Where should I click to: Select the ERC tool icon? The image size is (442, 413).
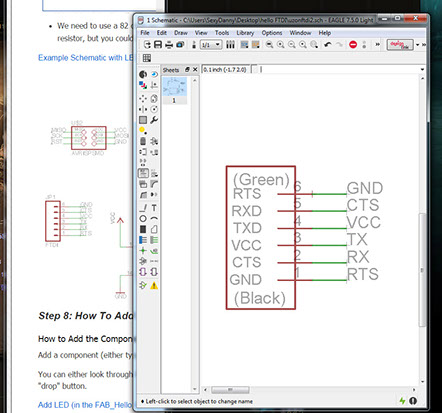[x=143, y=286]
